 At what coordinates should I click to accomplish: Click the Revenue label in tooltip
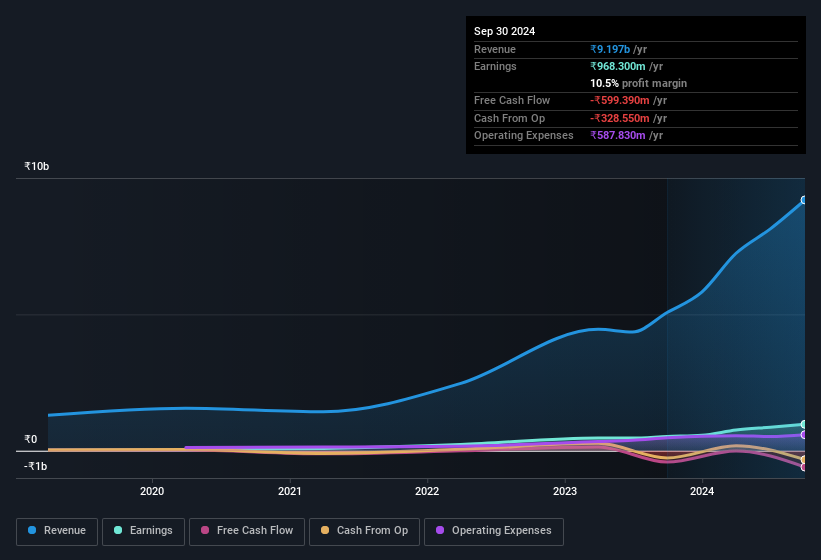pos(495,49)
